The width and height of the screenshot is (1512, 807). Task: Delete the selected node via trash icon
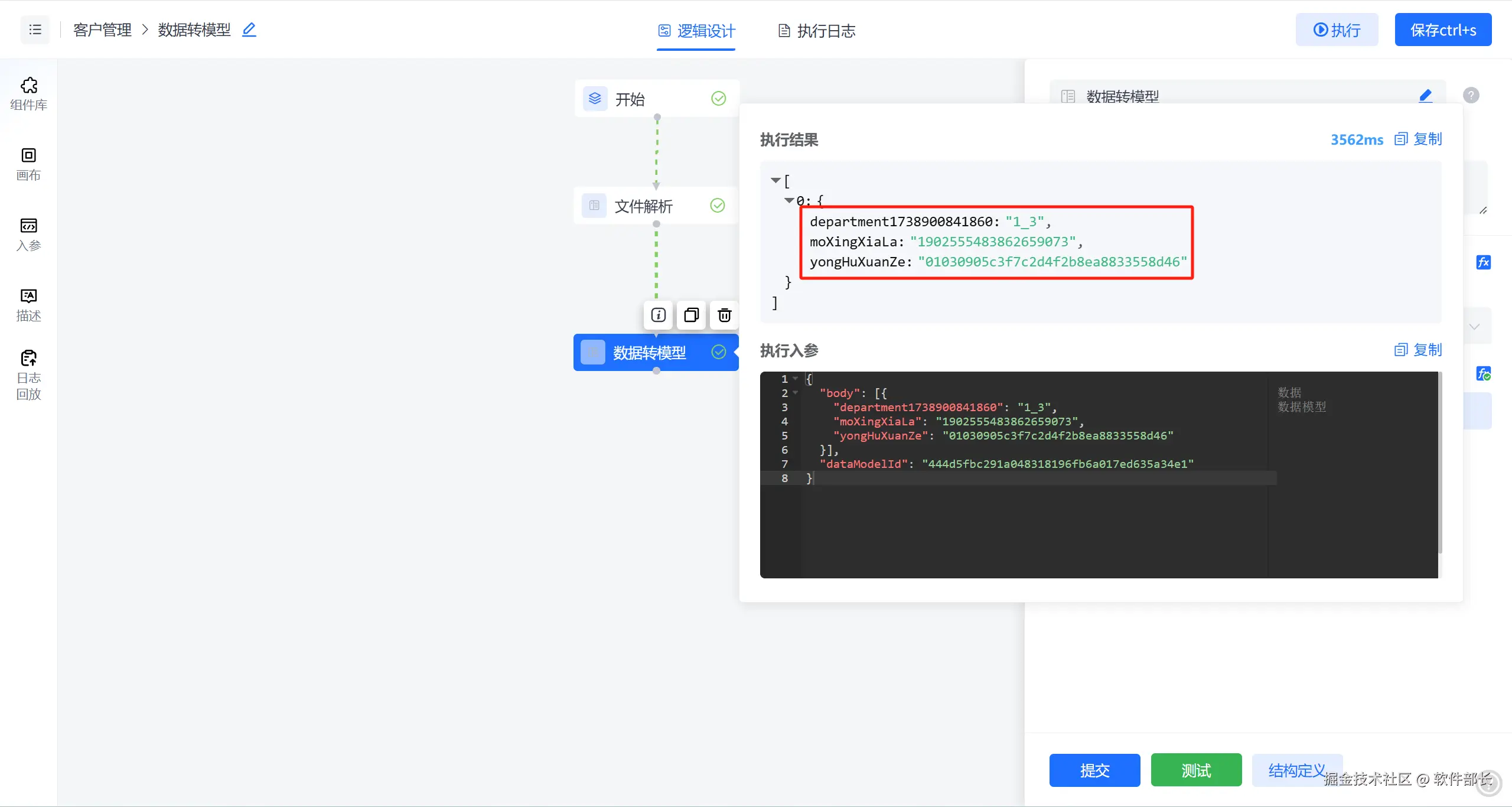[724, 315]
